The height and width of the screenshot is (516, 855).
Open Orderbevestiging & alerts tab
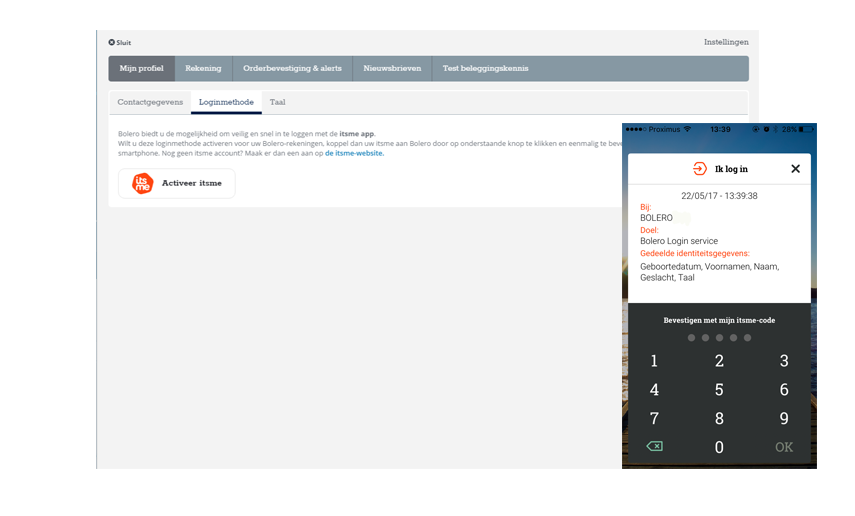[292, 69]
